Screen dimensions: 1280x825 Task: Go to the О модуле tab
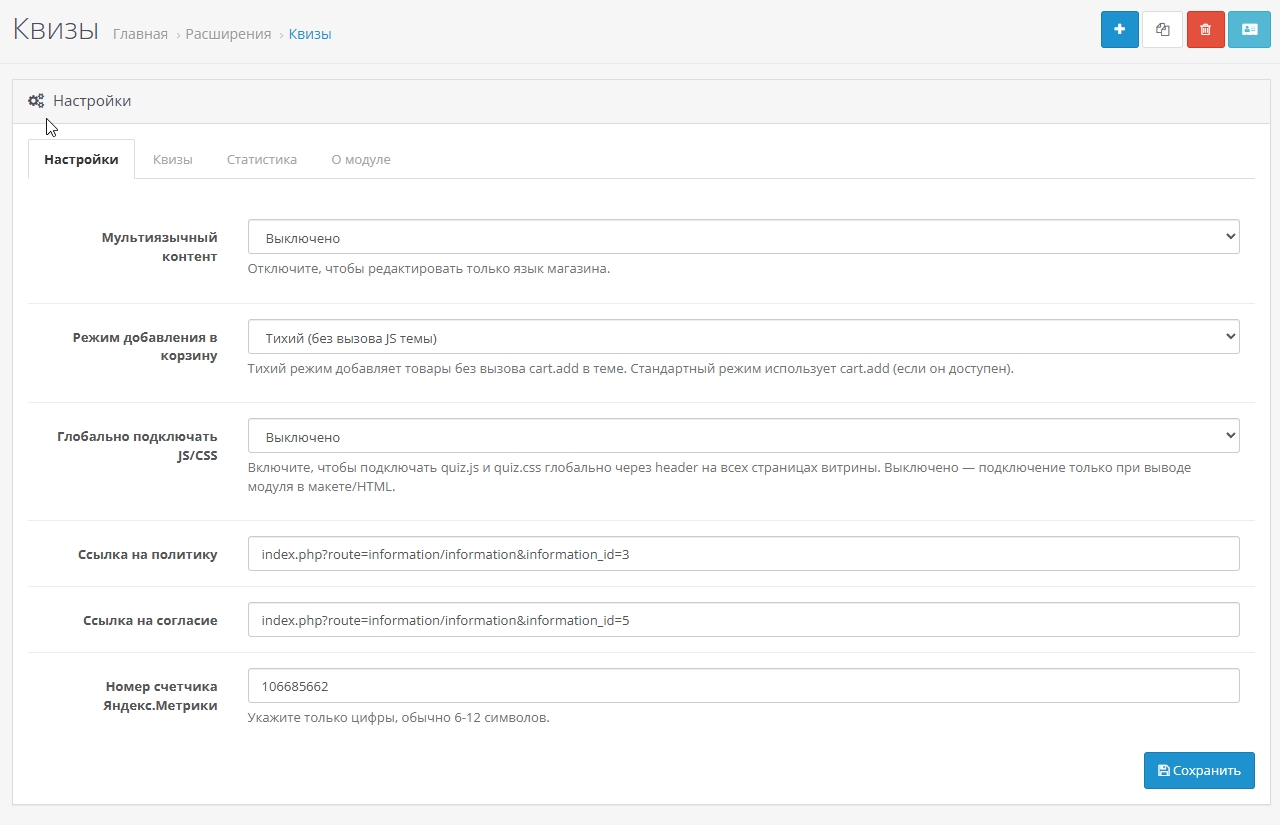360,160
